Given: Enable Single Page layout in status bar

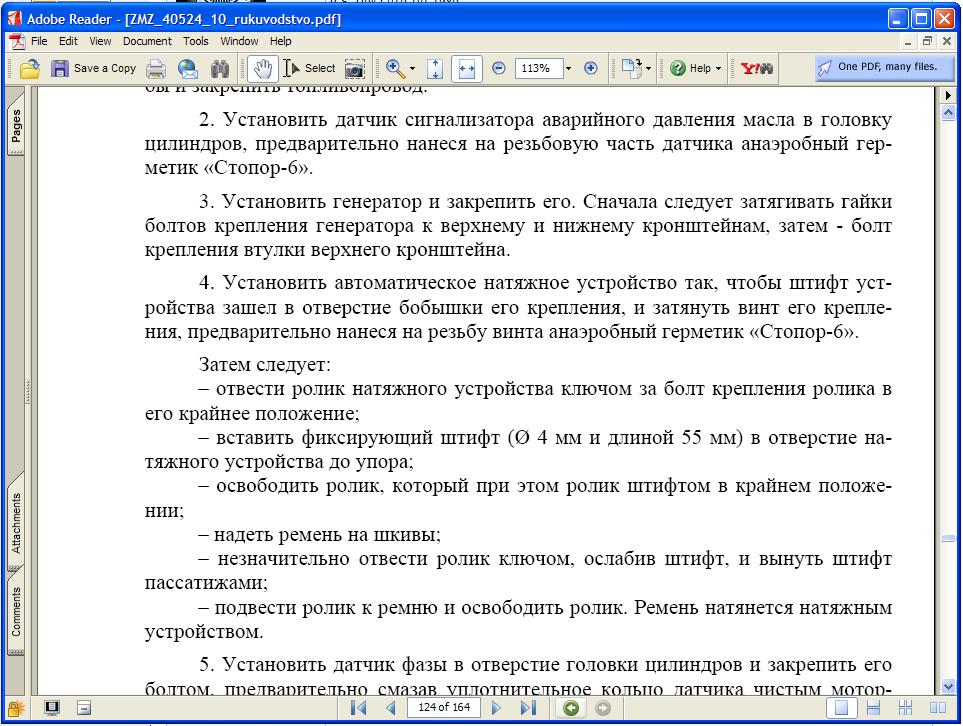Looking at the screenshot, I should click(843, 708).
